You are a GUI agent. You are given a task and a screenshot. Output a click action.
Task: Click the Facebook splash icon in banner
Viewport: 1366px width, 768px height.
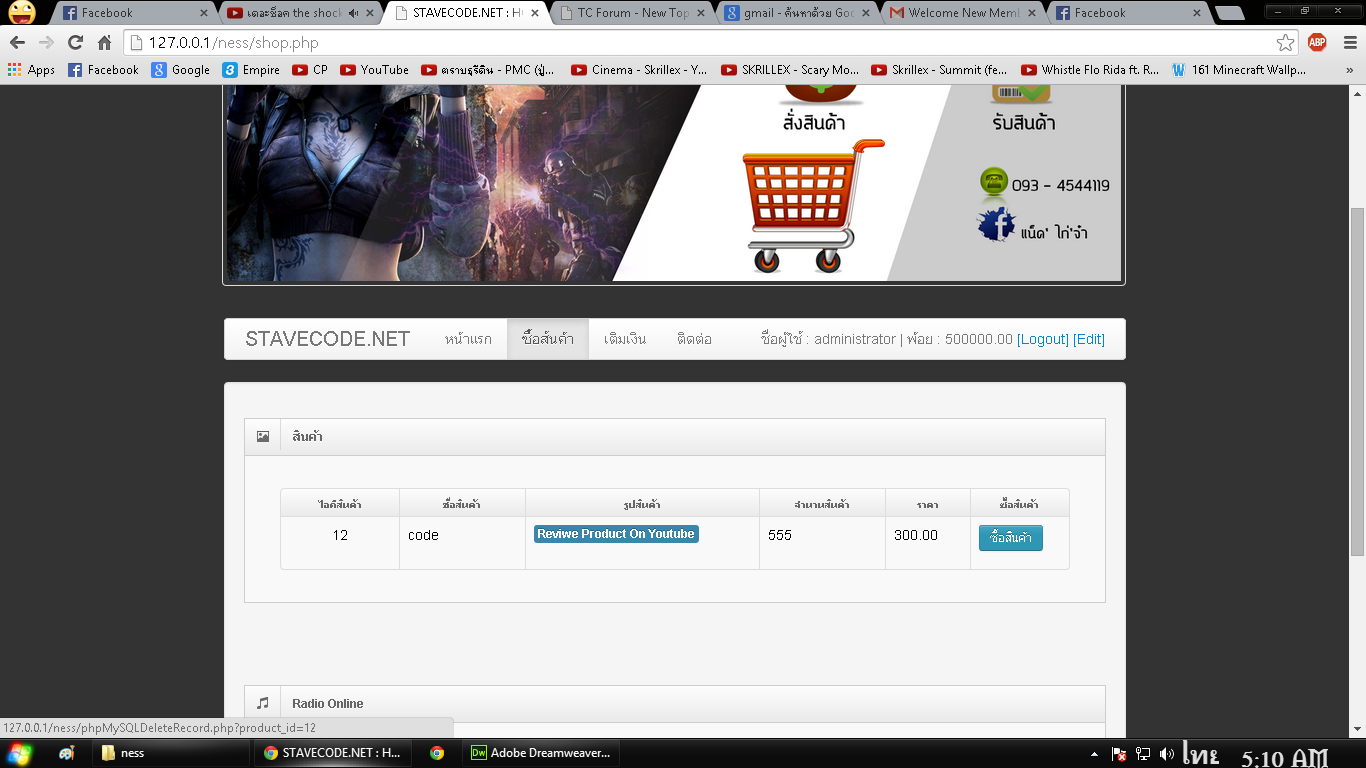pos(996,225)
